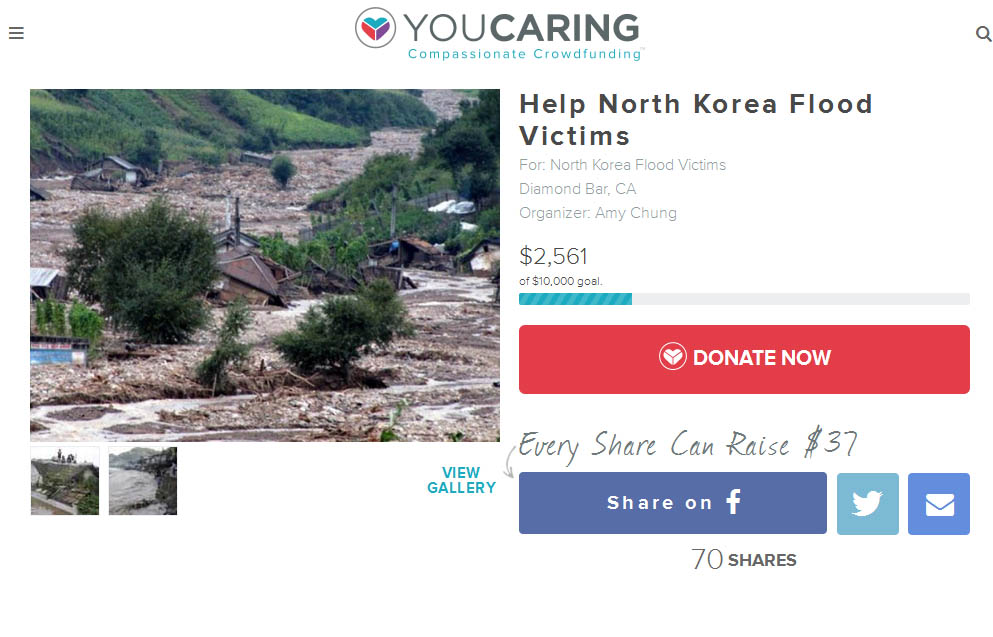Click the curved arrow beside Every Share
The image size is (993, 637).
coord(509,462)
